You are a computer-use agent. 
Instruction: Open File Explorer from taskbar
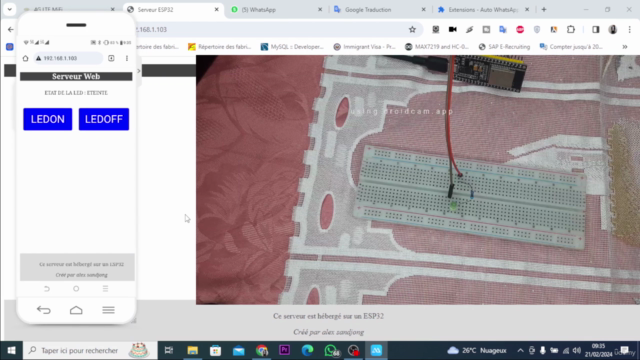pyautogui.click(x=192, y=350)
